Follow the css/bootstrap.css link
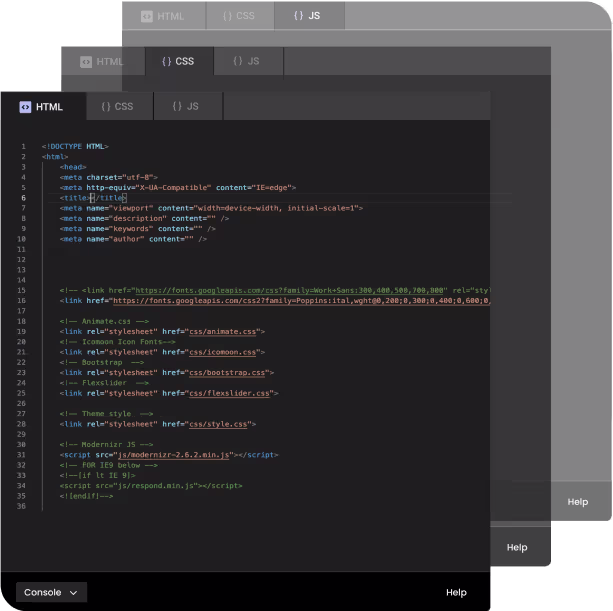The width and height of the screenshot is (613, 611). point(227,373)
